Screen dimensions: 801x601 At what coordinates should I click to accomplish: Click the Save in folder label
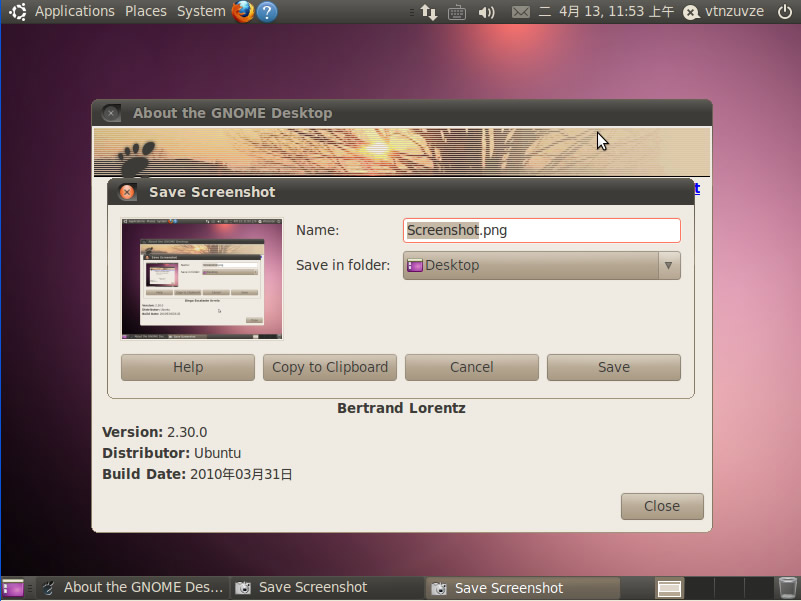coord(343,265)
